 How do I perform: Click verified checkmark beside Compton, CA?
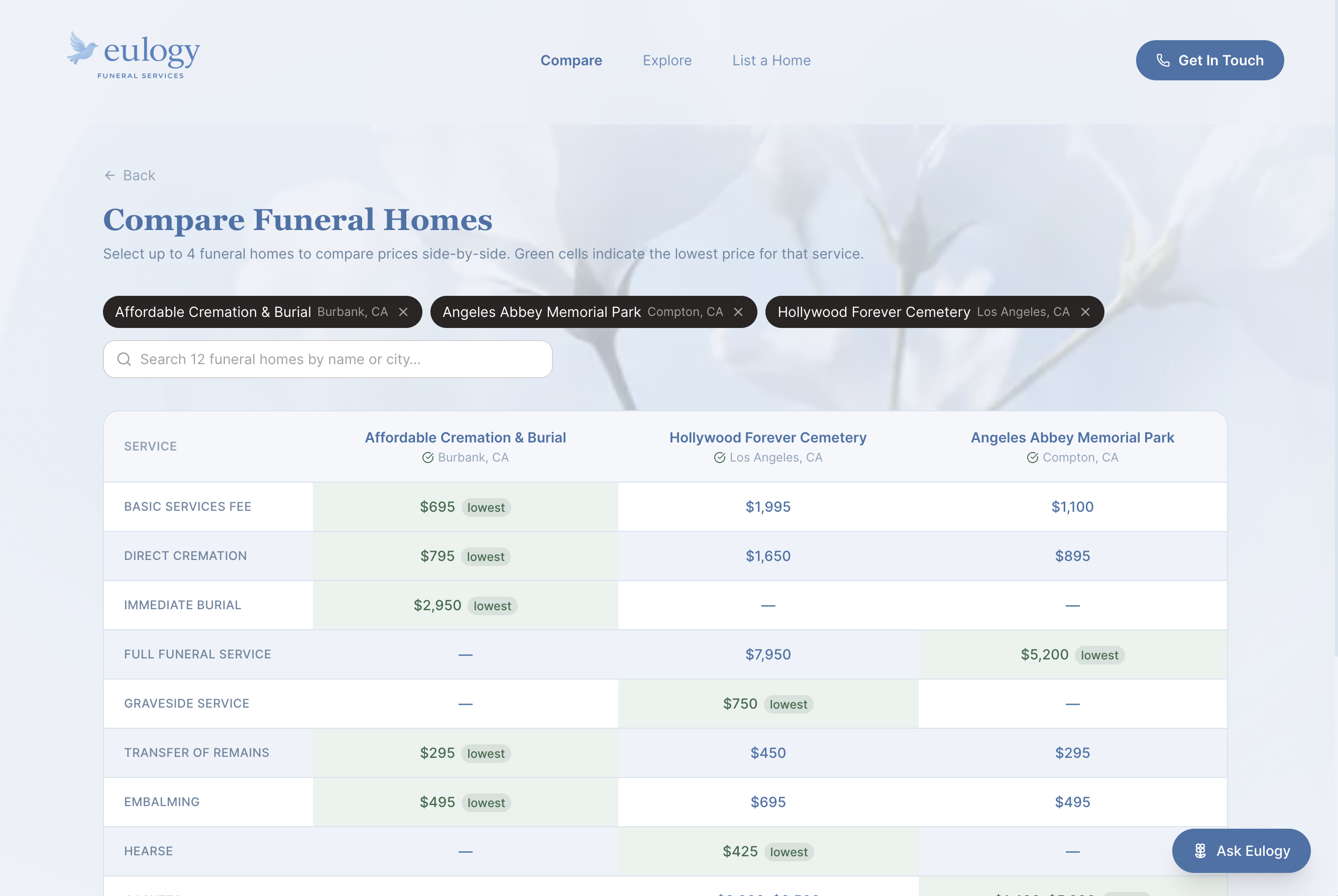tap(1032, 458)
